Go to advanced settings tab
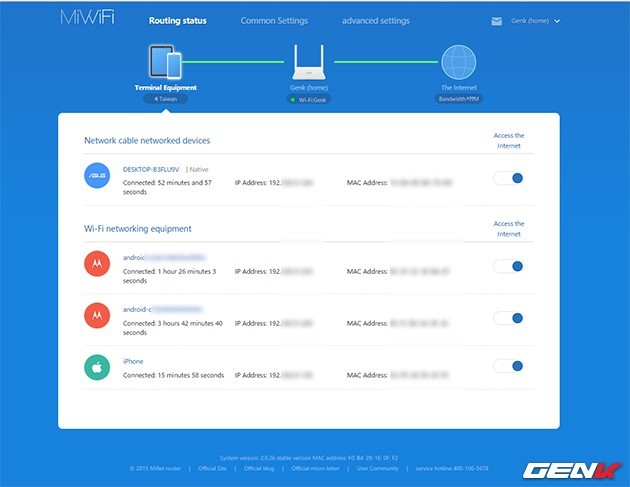This screenshot has width=630, height=487. 376,21
